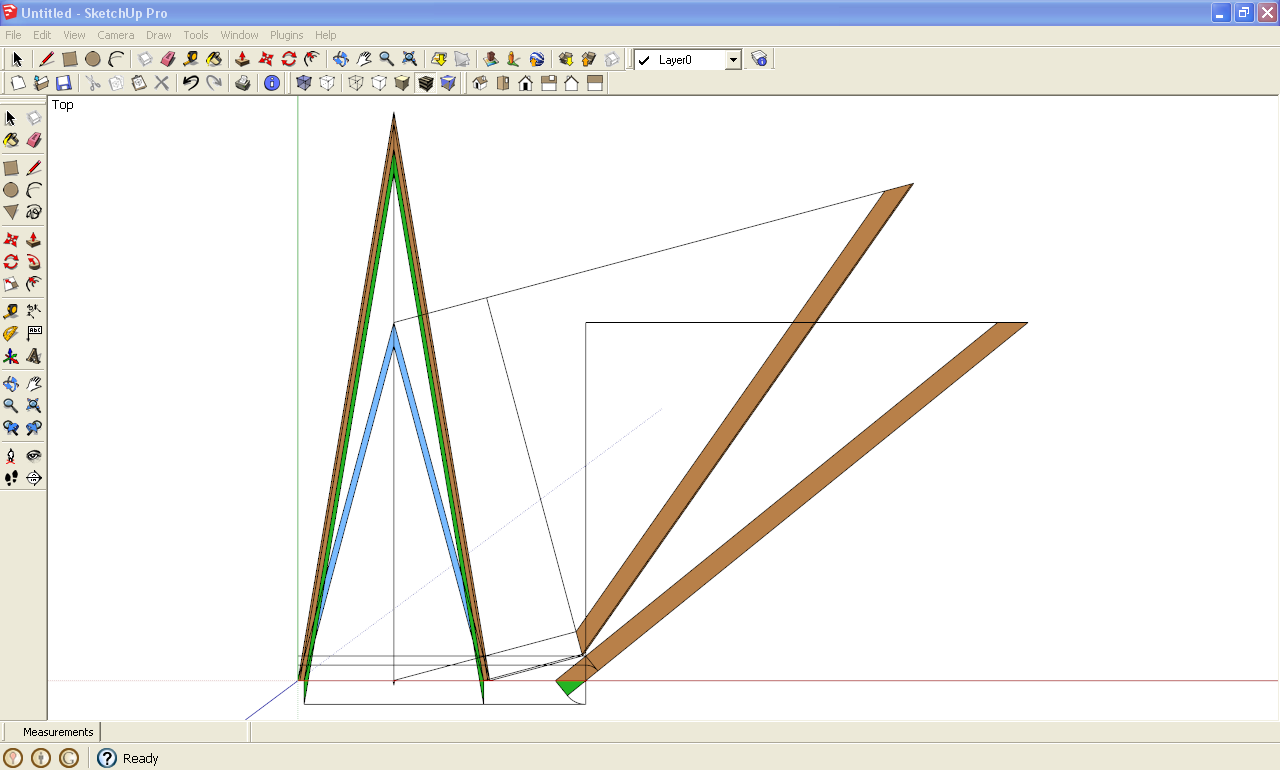The image size is (1280, 770).
Task: Click the Undo button in the toolbar
Action: (190, 83)
